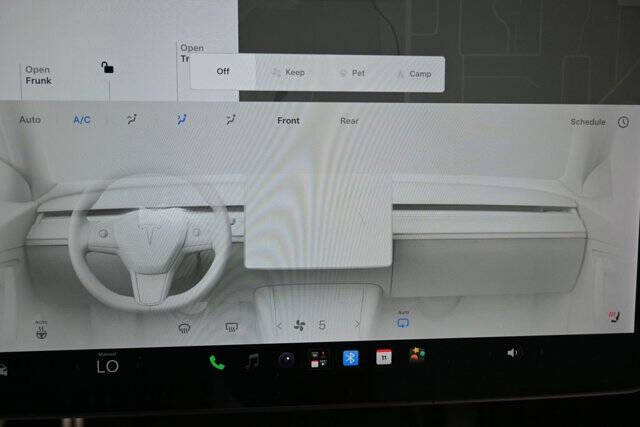Select feet-level airflow vent
This screenshot has width=640, height=427.
point(231,120)
